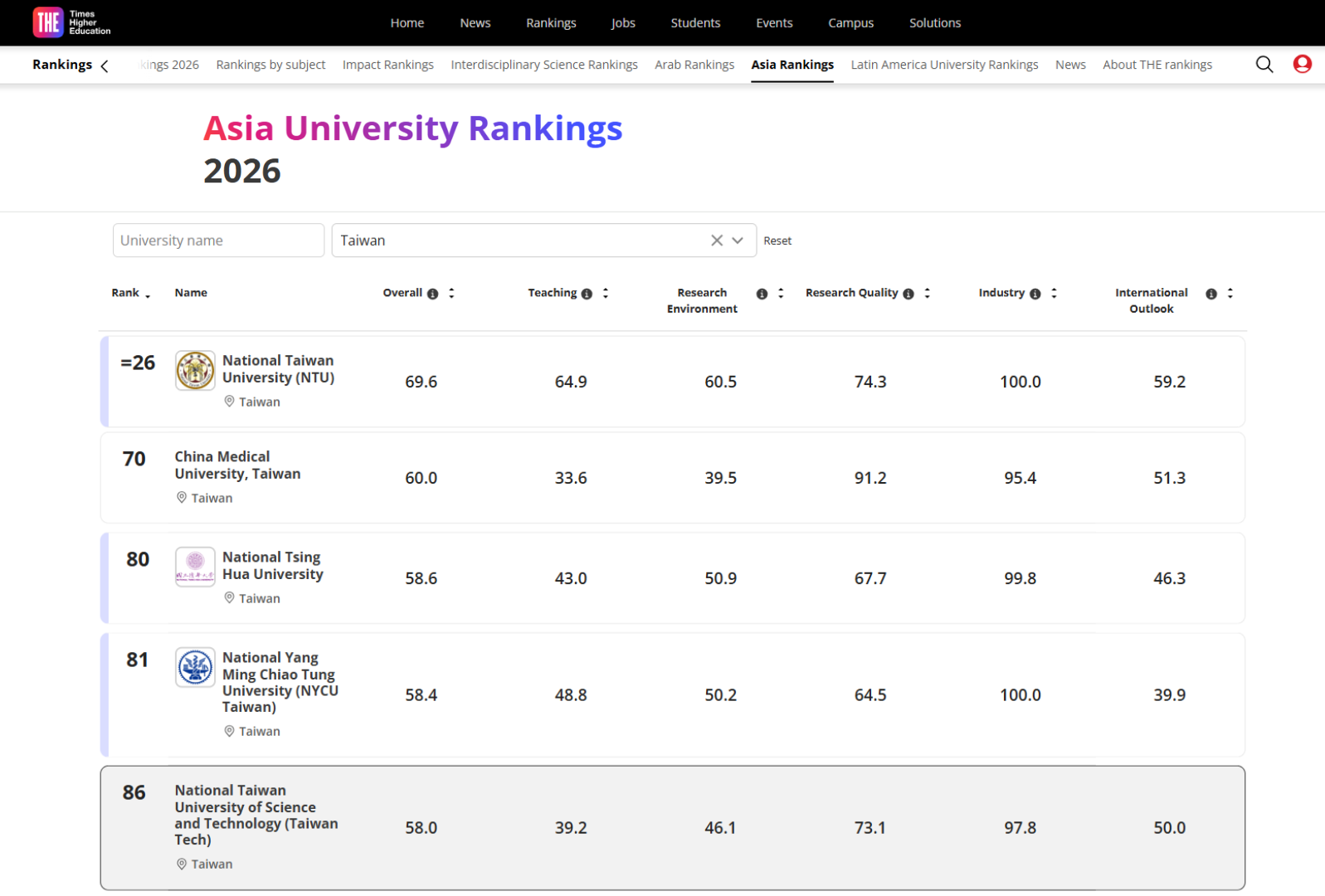
Task: Open the Jobs menu item
Action: coord(623,23)
